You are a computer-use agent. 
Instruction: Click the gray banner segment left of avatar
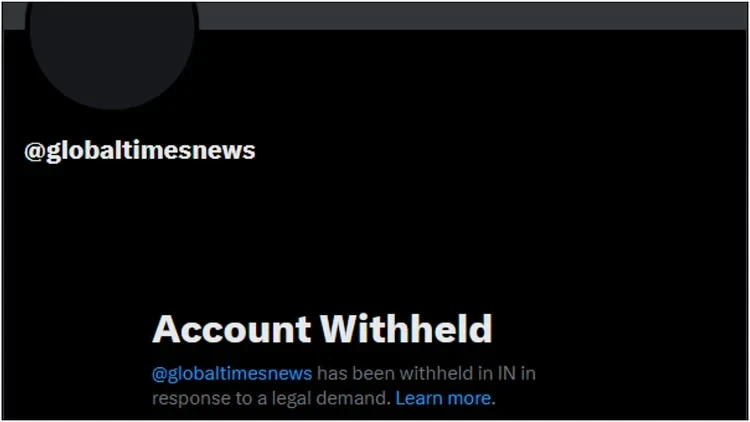pyautogui.click(x=14, y=16)
